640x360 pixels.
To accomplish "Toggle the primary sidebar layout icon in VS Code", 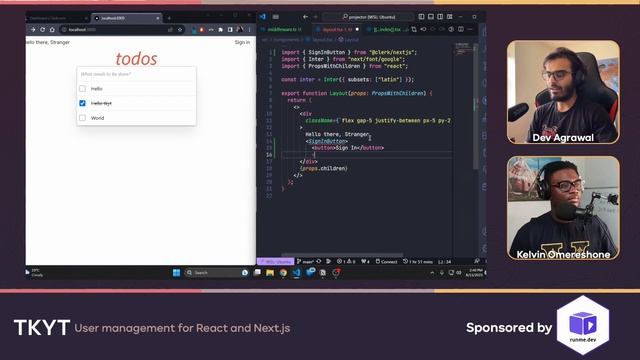I will (421, 17).
